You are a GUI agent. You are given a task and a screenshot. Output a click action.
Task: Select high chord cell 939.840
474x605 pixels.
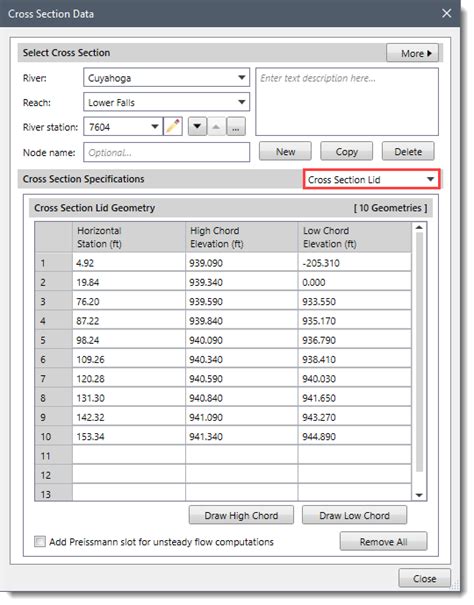click(x=242, y=321)
